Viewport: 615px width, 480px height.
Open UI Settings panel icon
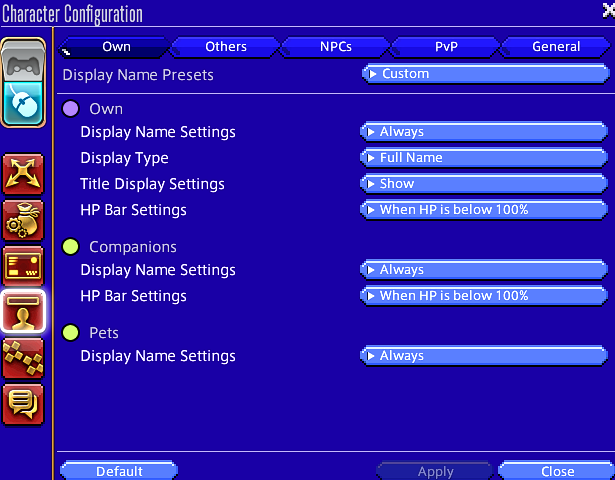click(24, 266)
